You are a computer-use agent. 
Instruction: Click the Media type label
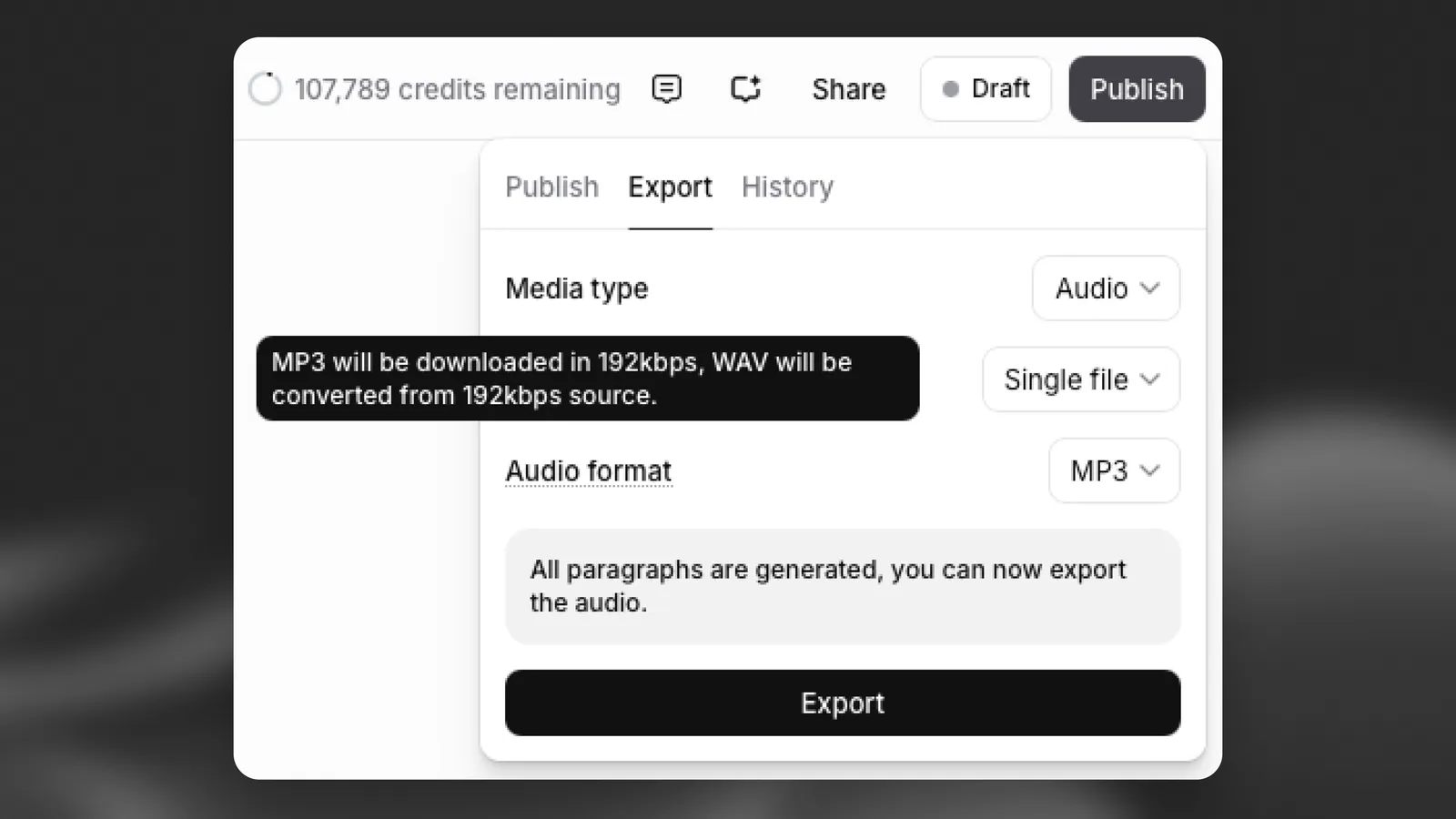point(577,288)
